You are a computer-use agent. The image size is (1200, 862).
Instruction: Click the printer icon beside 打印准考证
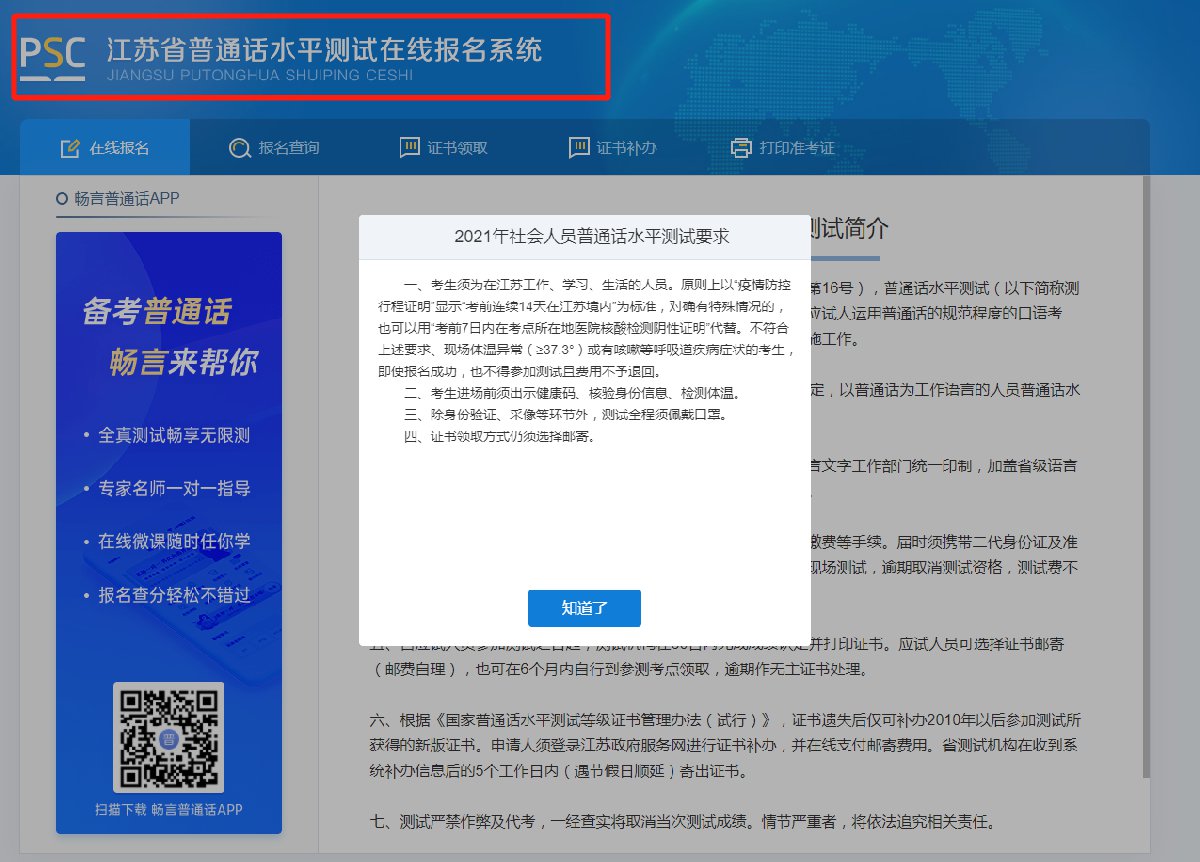coord(741,148)
